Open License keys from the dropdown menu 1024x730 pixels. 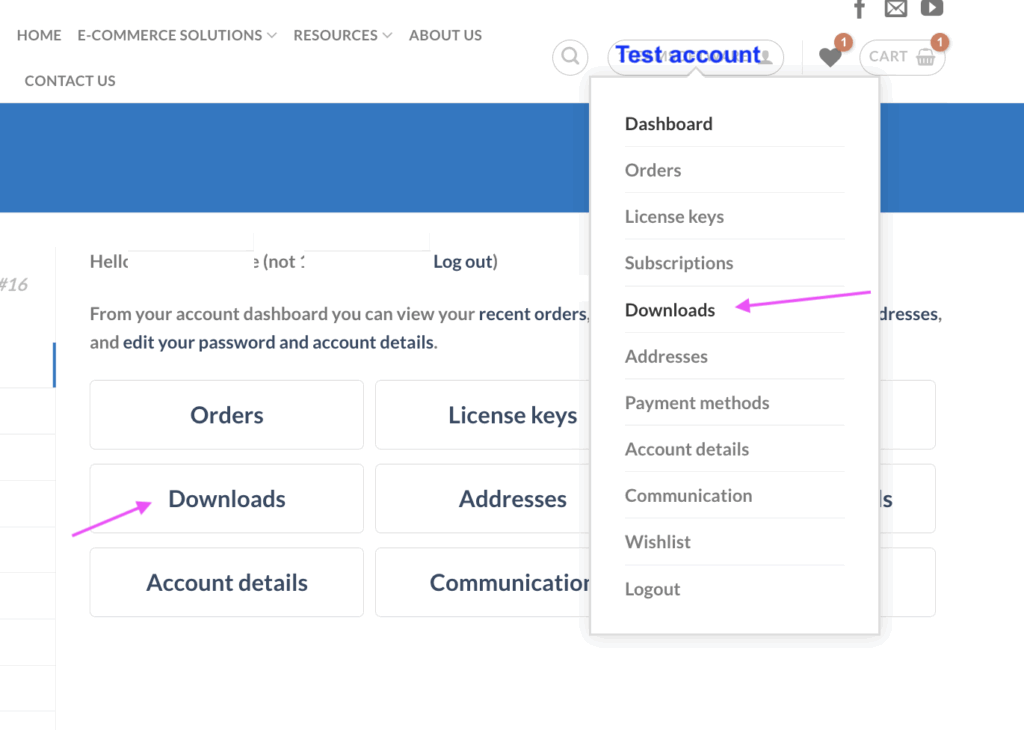(674, 217)
